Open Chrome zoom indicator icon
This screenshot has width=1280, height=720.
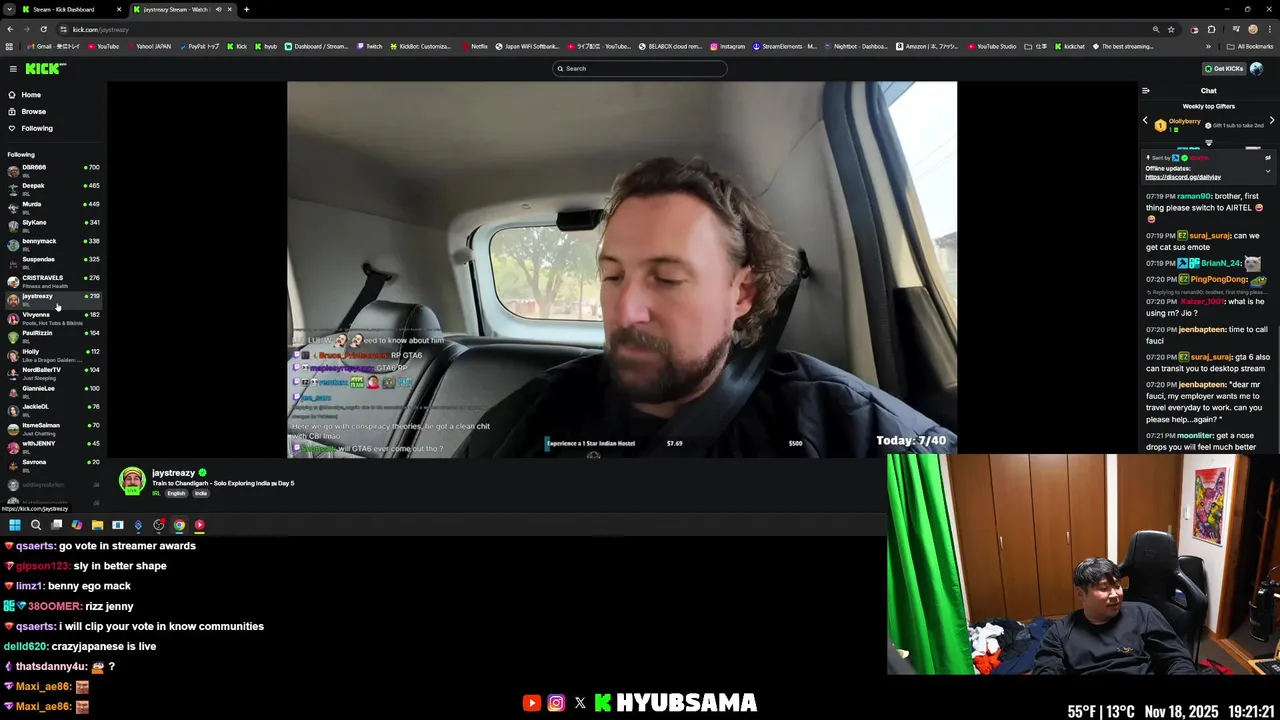tap(1156, 29)
